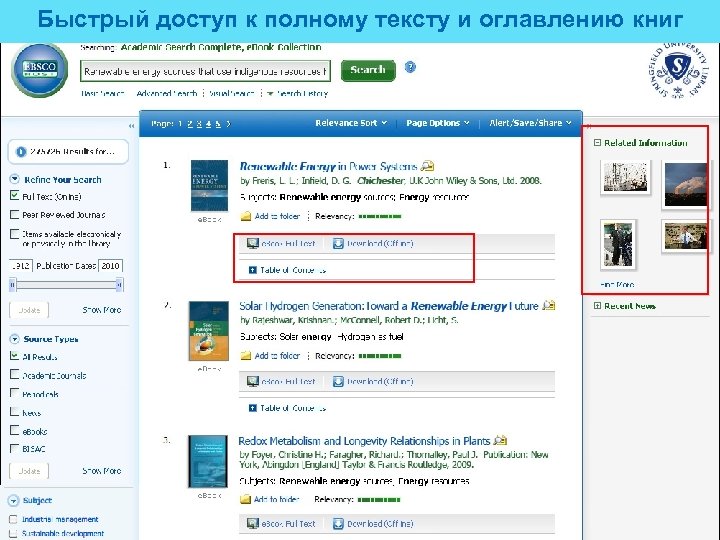720x540 pixels.
Task: Click eBook Full Text icon for Solar Hydrogen result
Action: (x=253, y=381)
